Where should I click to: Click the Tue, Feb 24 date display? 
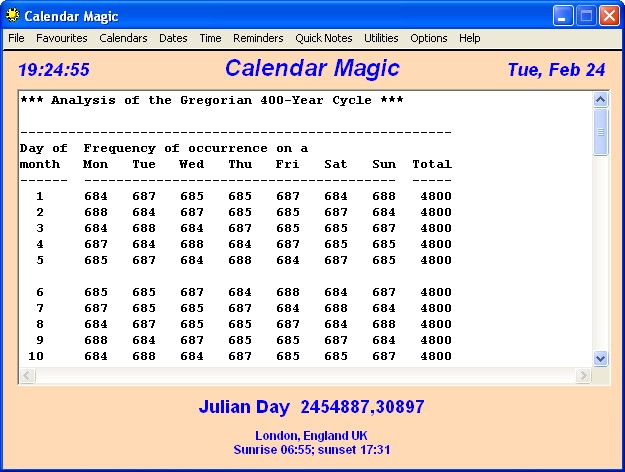pyautogui.click(x=556, y=70)
